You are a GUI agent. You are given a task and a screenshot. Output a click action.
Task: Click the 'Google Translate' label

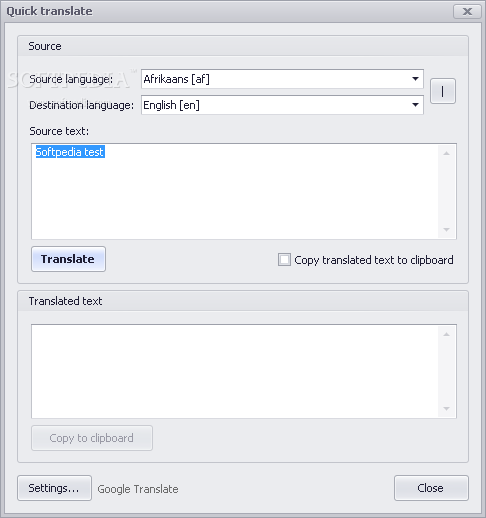tap(138, 489)
